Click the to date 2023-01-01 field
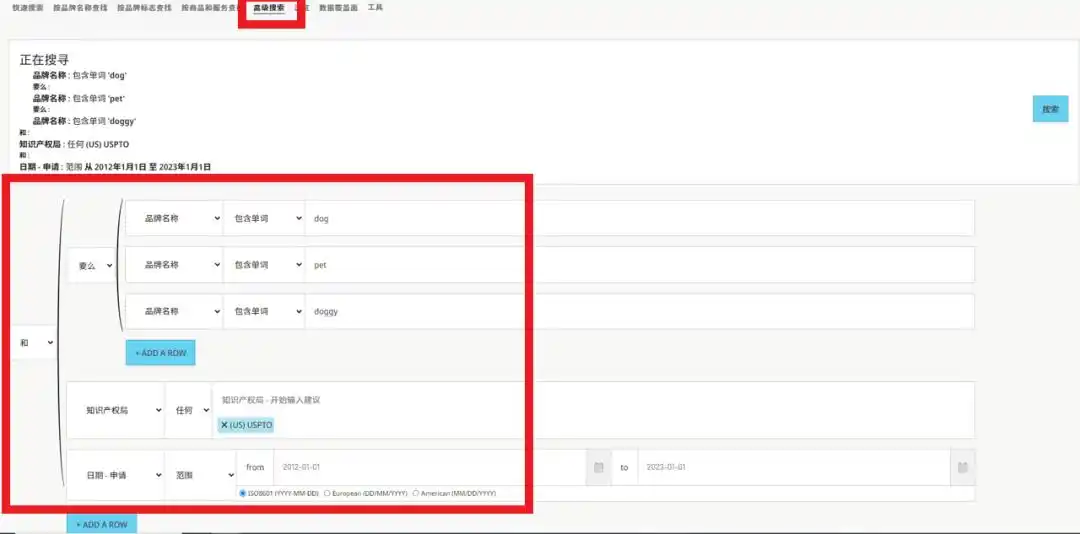The height and width of the screenshot is (534, 1080). coord(793,467)
